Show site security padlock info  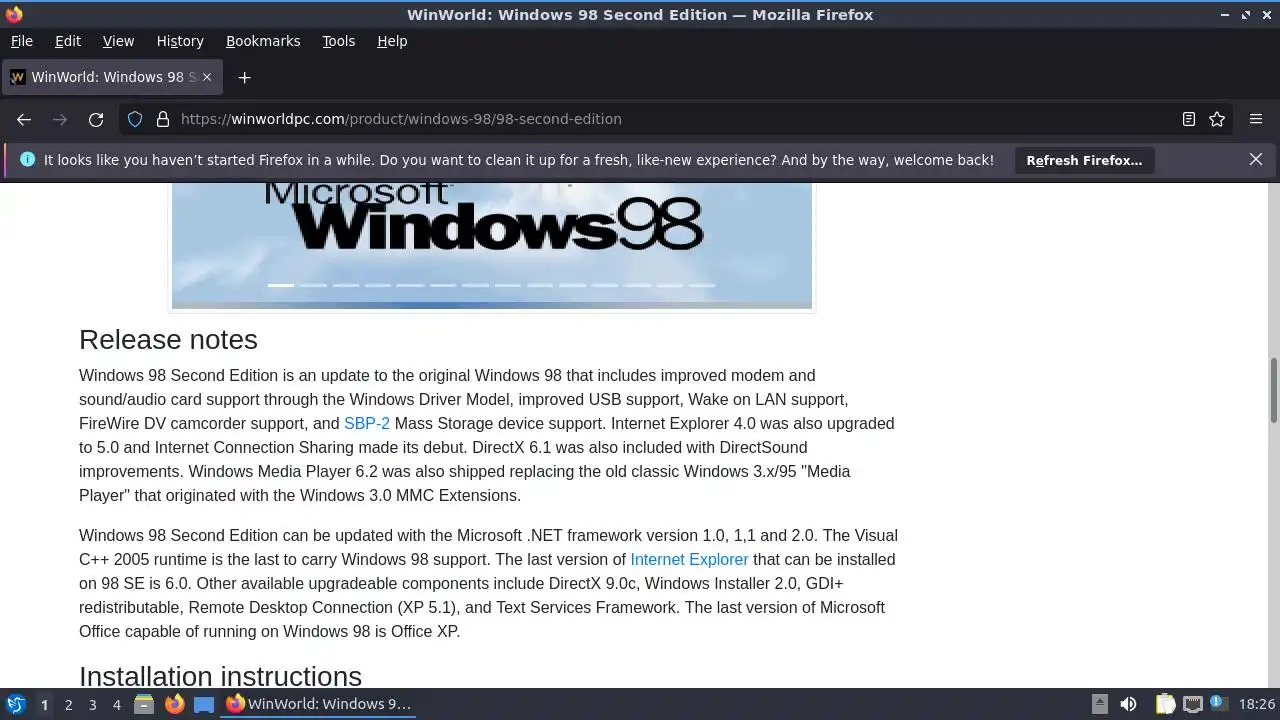(163, 119)
